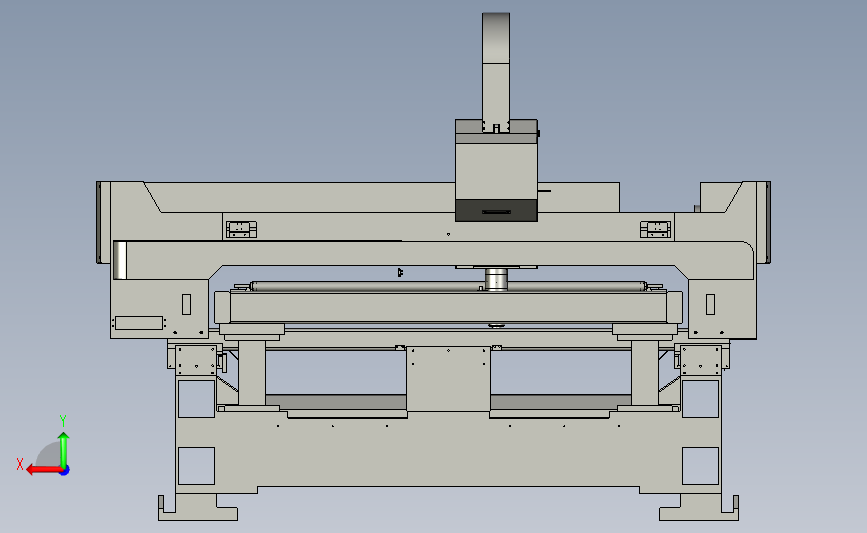Select the center rectangular plate in the base

(448, 379)
